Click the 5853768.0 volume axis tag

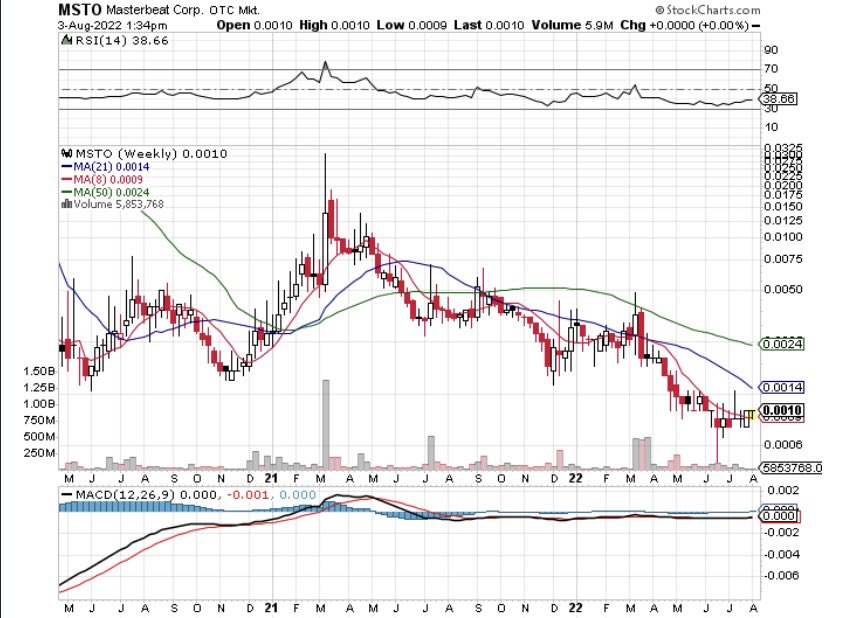click(x=791, y=468)
